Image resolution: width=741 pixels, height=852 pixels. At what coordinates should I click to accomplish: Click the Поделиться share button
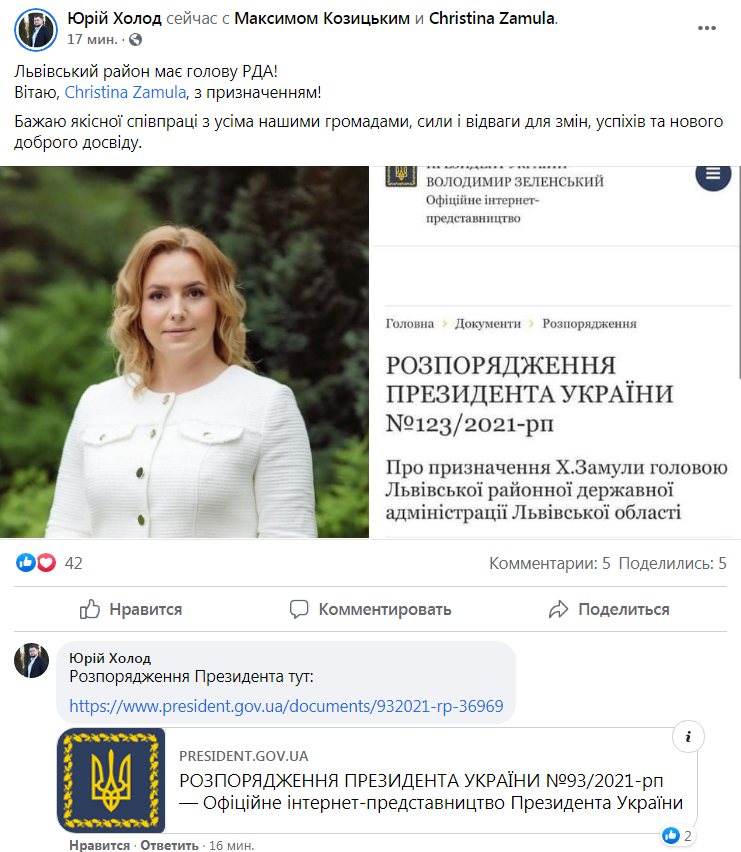click(x=609, y=609)
